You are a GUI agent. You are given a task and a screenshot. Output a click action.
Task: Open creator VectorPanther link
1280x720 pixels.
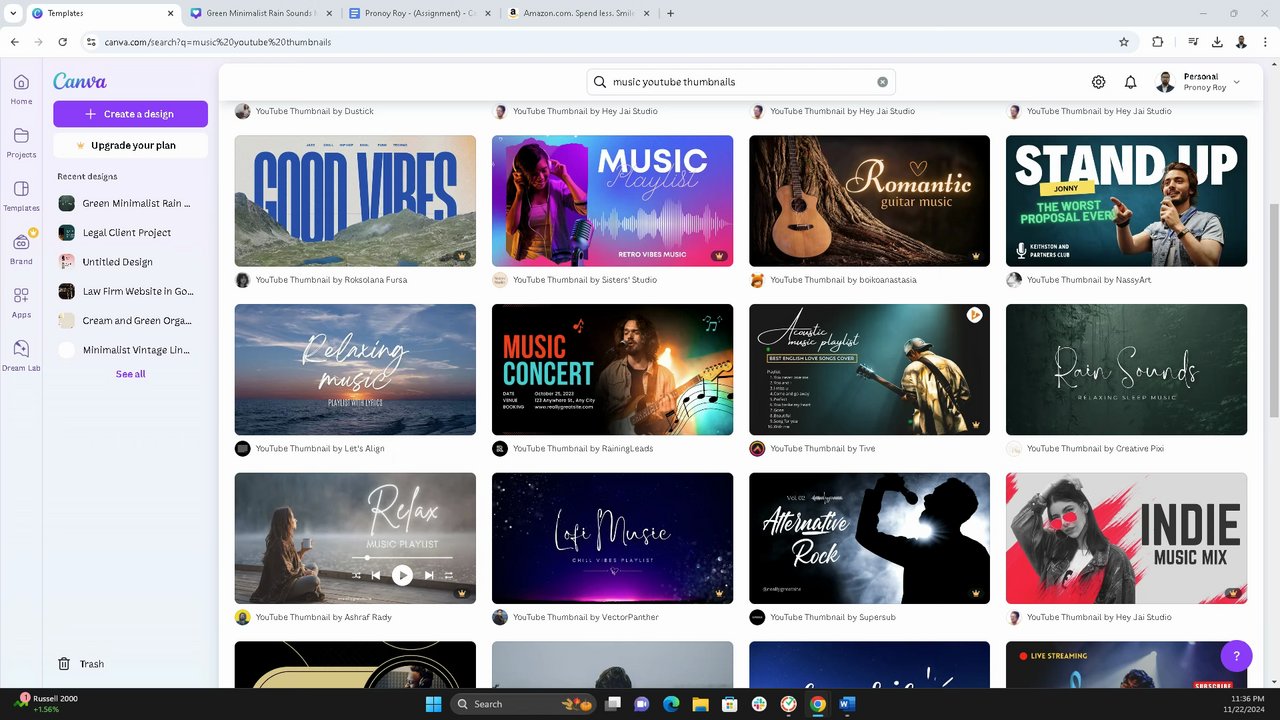coord(629,617)
